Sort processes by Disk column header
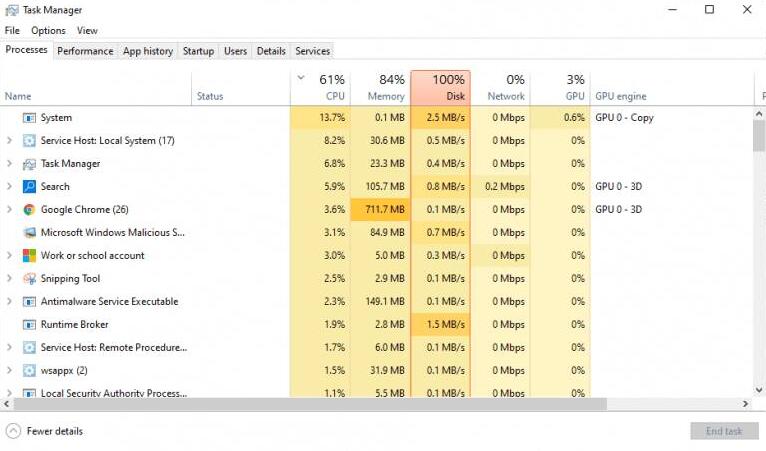 click(440, 88)
